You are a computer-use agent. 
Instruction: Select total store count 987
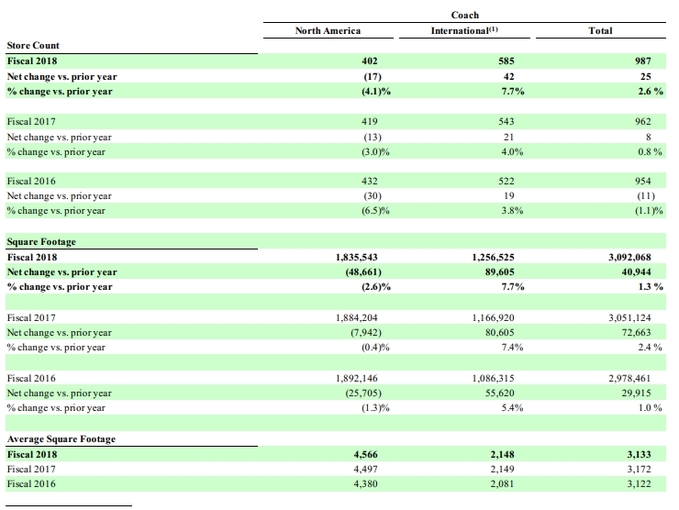pos(643,61)
